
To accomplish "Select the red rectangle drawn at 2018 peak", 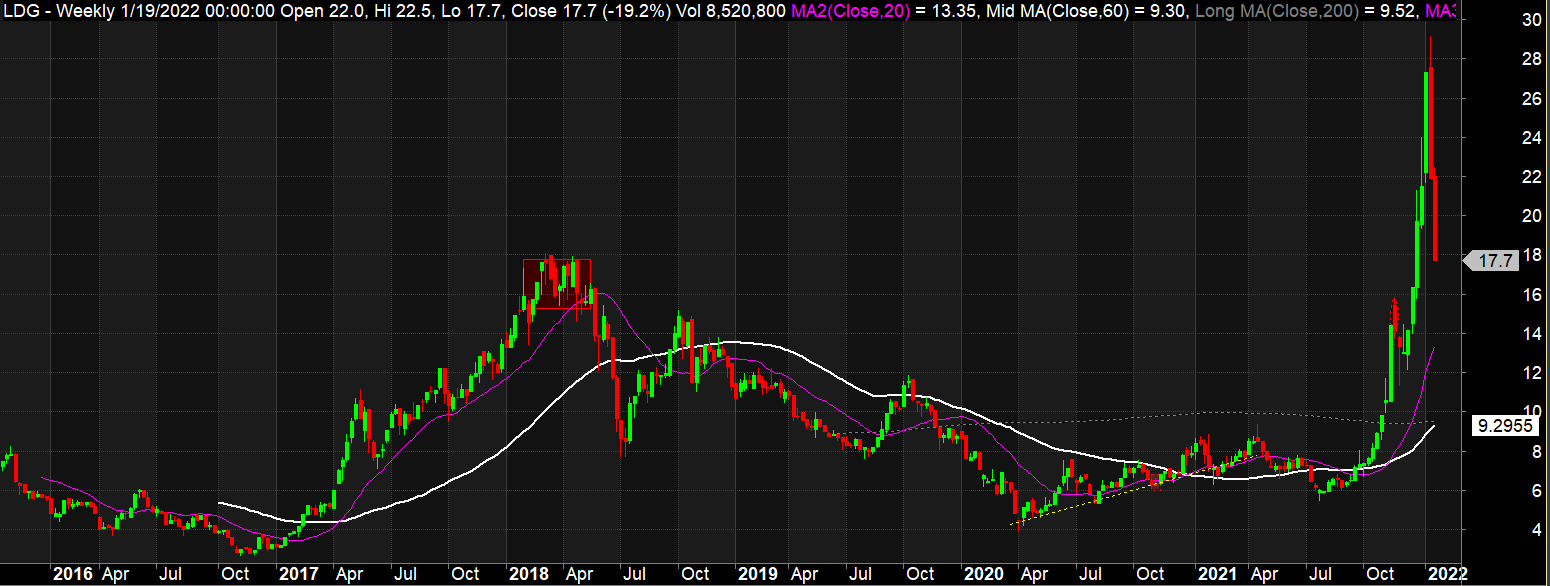I will [x=557, y=284].
